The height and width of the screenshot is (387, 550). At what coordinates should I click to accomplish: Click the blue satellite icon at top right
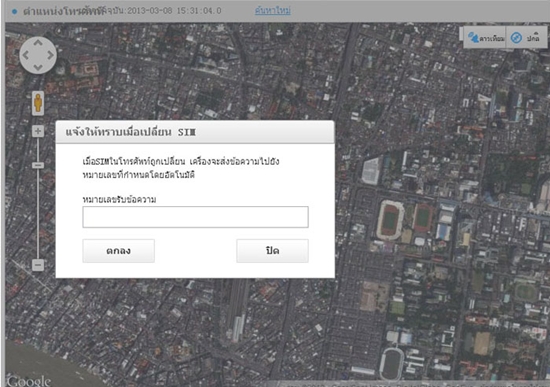click(x=473, y=38)
